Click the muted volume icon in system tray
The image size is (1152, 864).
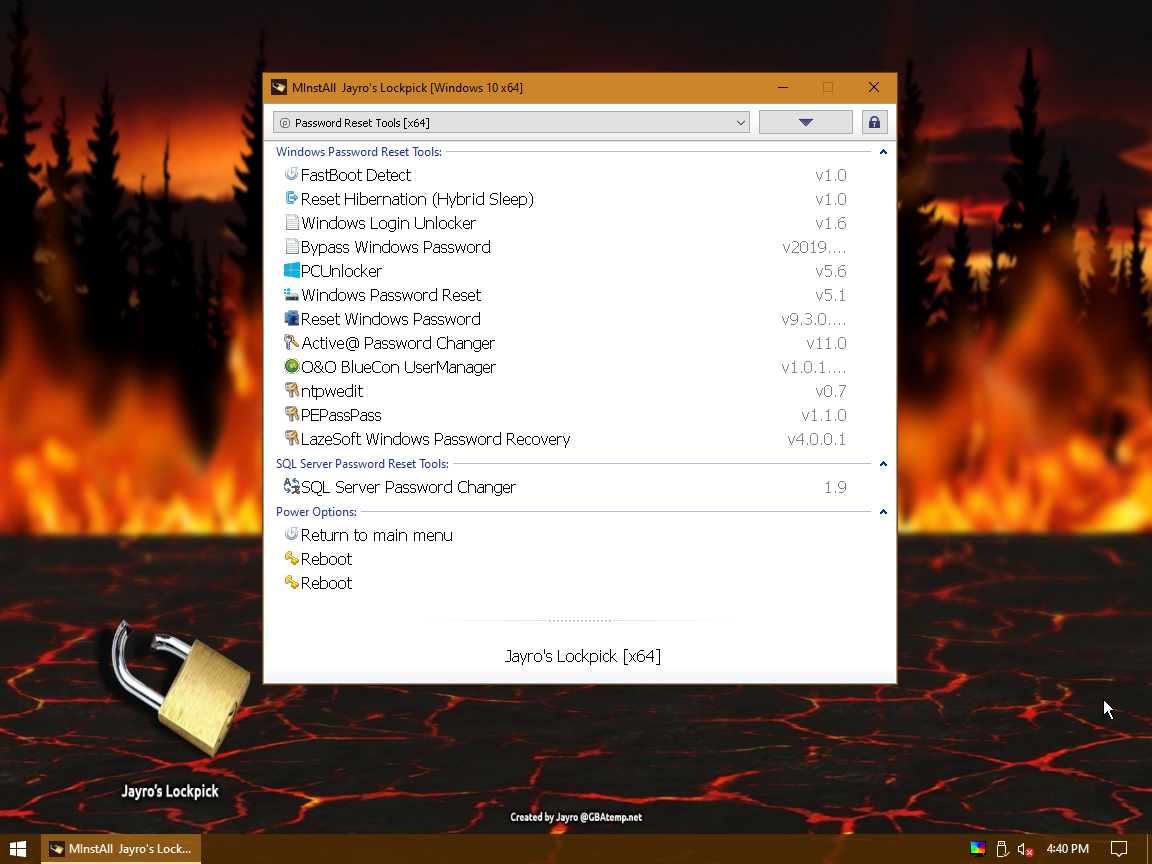[1026, 849]
